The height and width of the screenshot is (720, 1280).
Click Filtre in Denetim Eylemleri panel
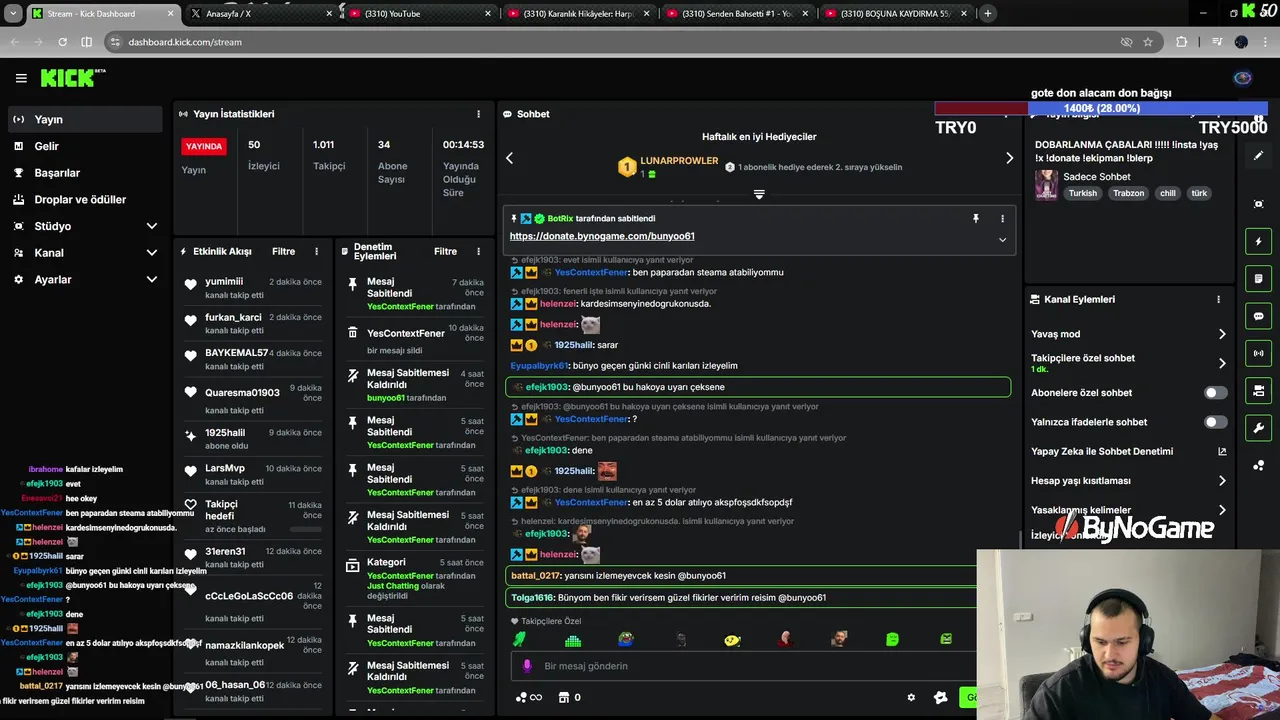[446, 251]
